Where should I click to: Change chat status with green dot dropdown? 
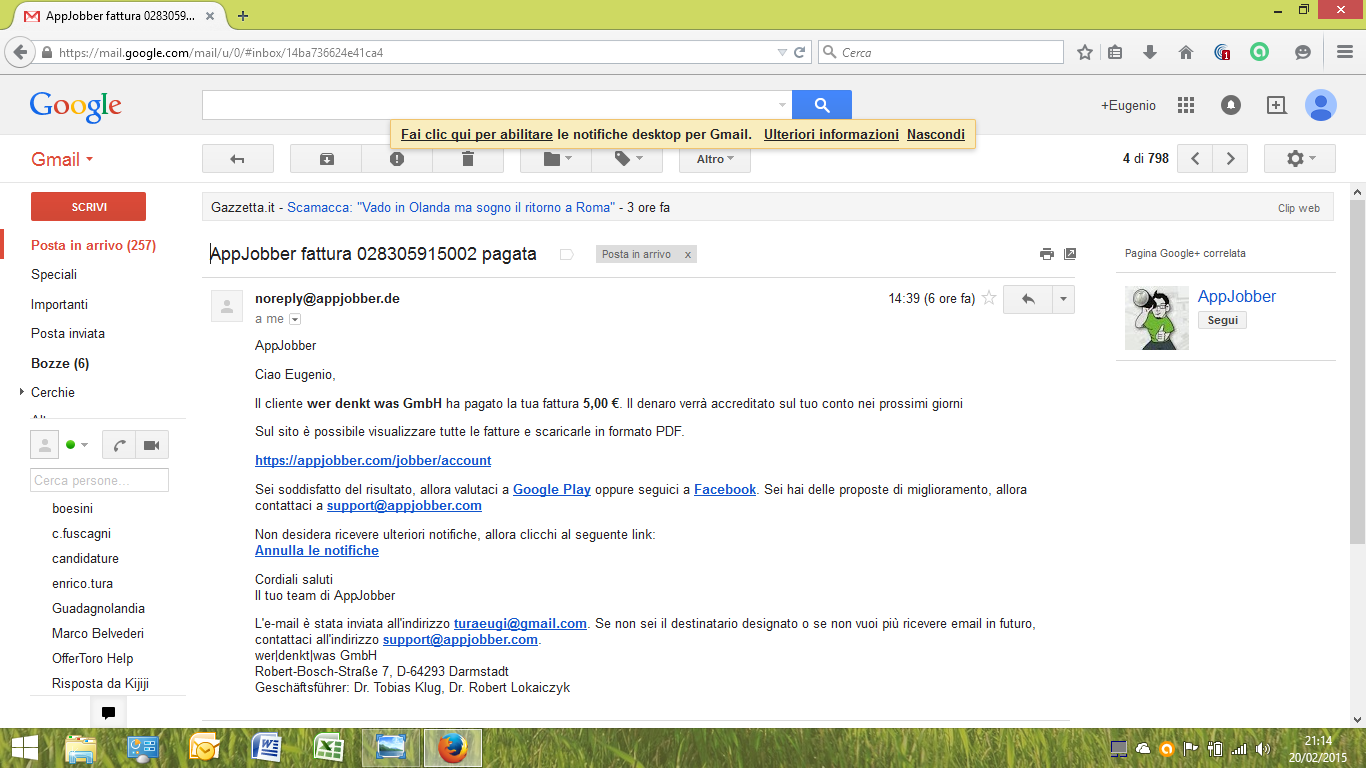[77, 445]
